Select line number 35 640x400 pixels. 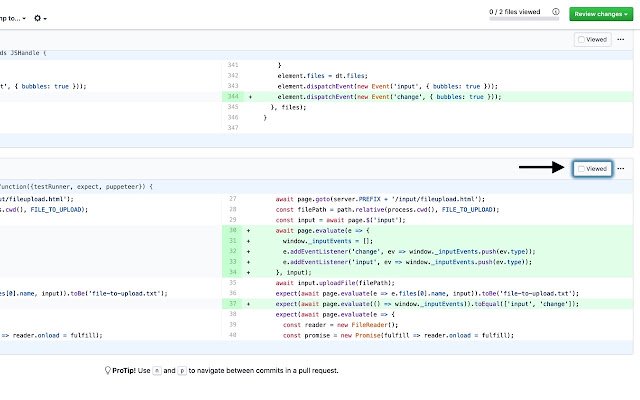click(233, 282)
